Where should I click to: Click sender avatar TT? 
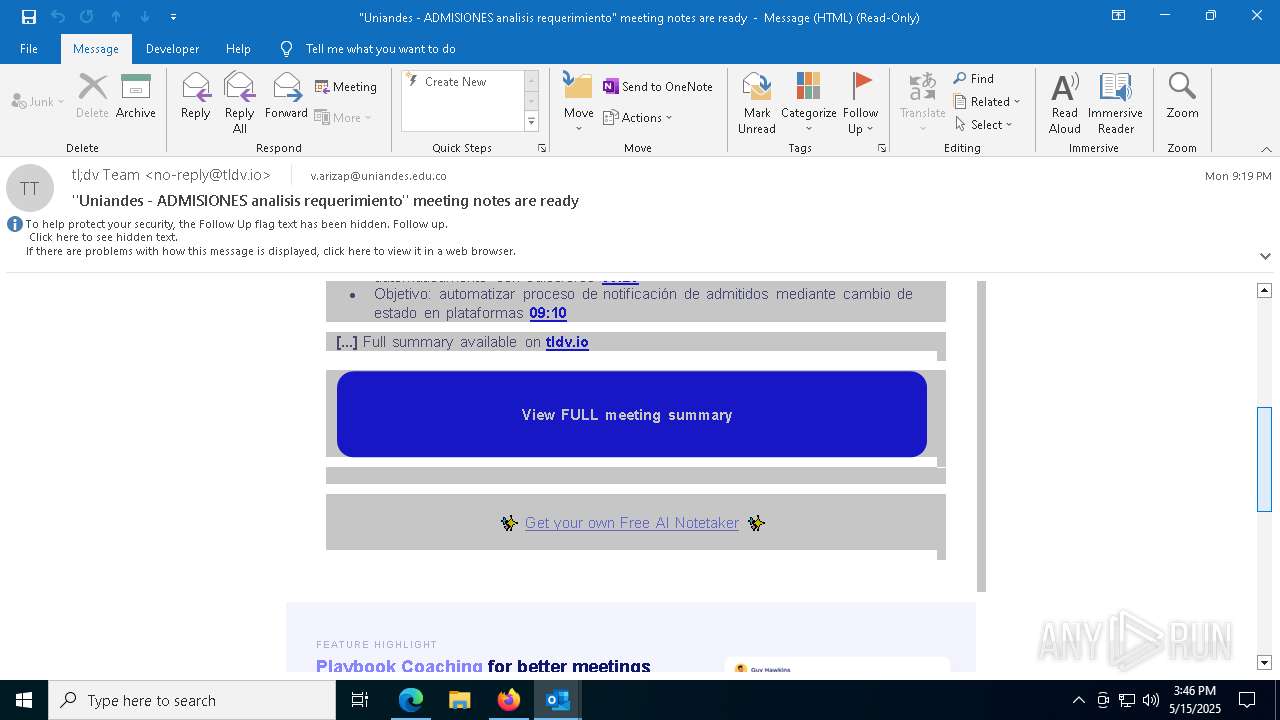point(30,188)
